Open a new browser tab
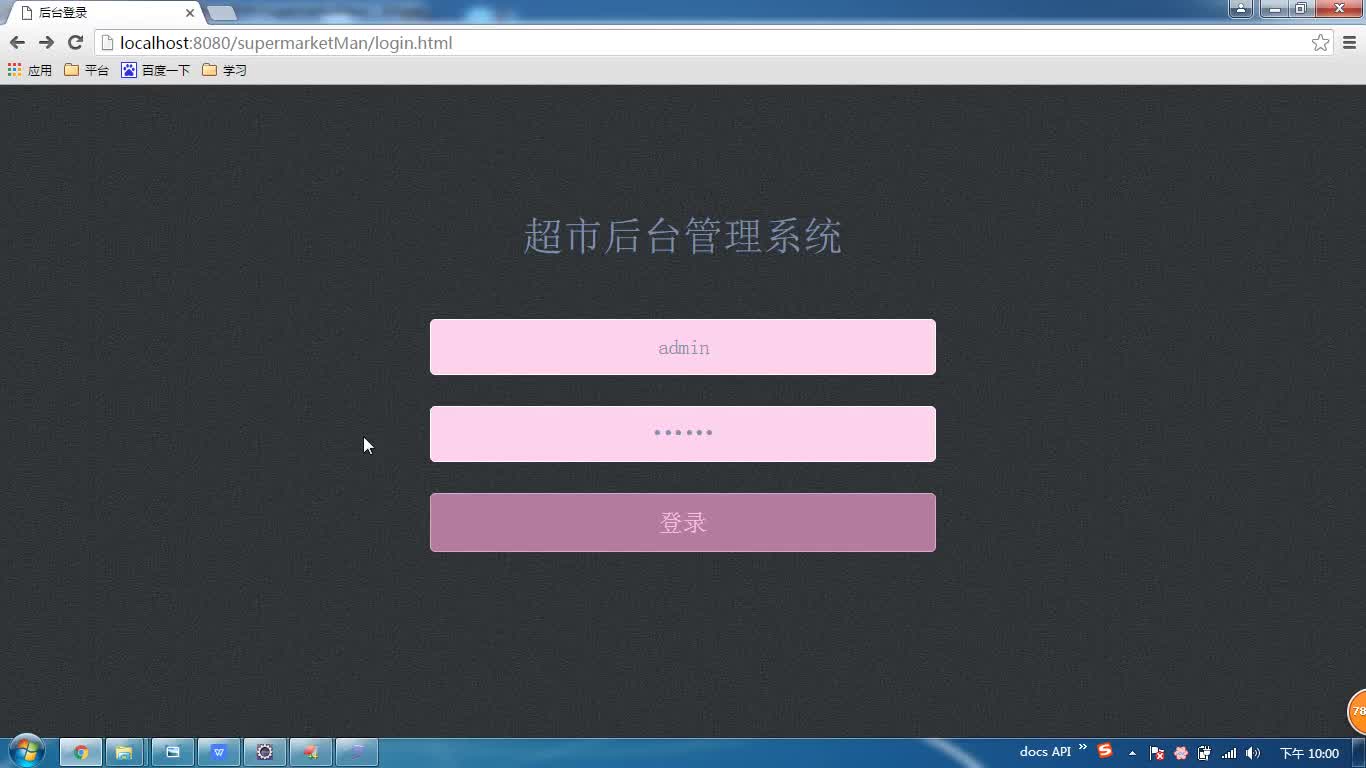 click(x=222, y=13)
